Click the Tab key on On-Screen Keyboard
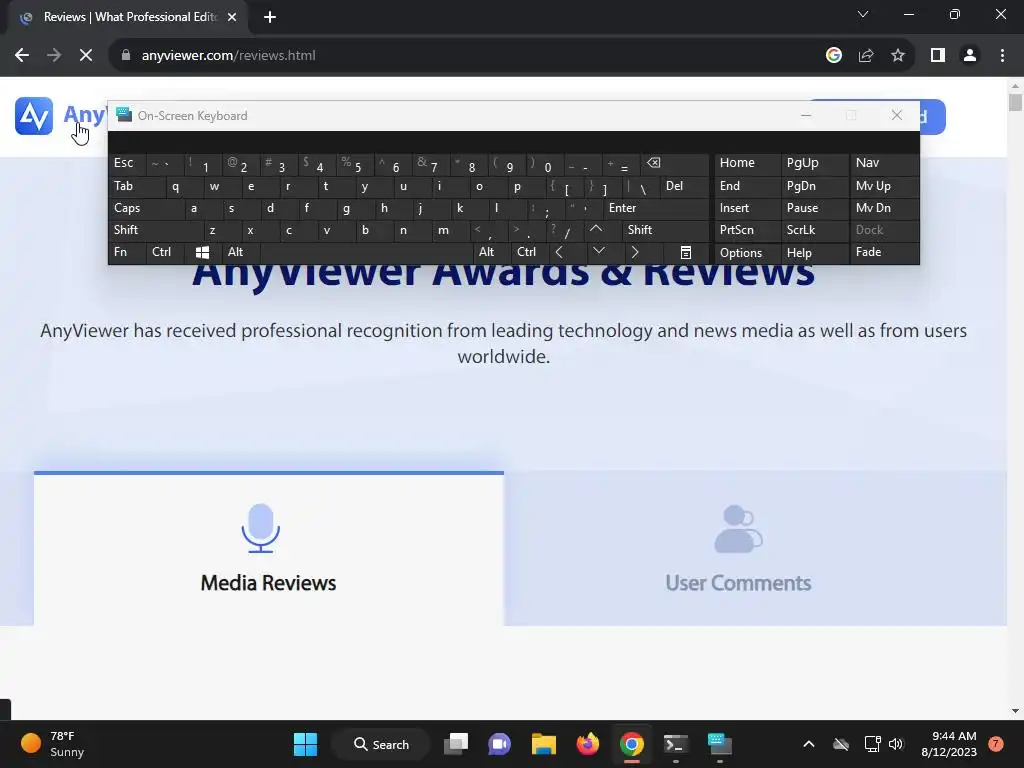The width and height of the screenshot is (1024, 768). pyautogui.click(x=137, y=187)
